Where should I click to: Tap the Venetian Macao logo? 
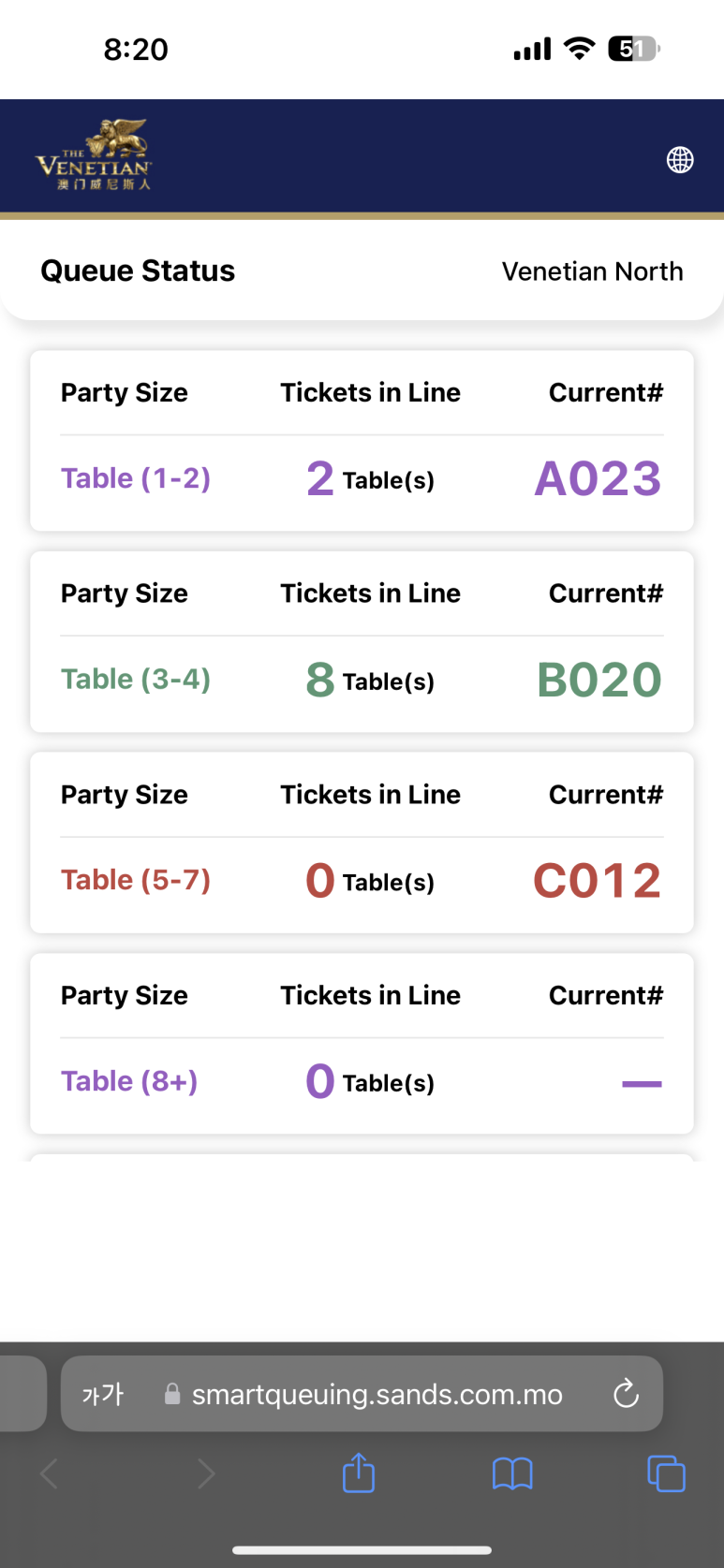94,154
